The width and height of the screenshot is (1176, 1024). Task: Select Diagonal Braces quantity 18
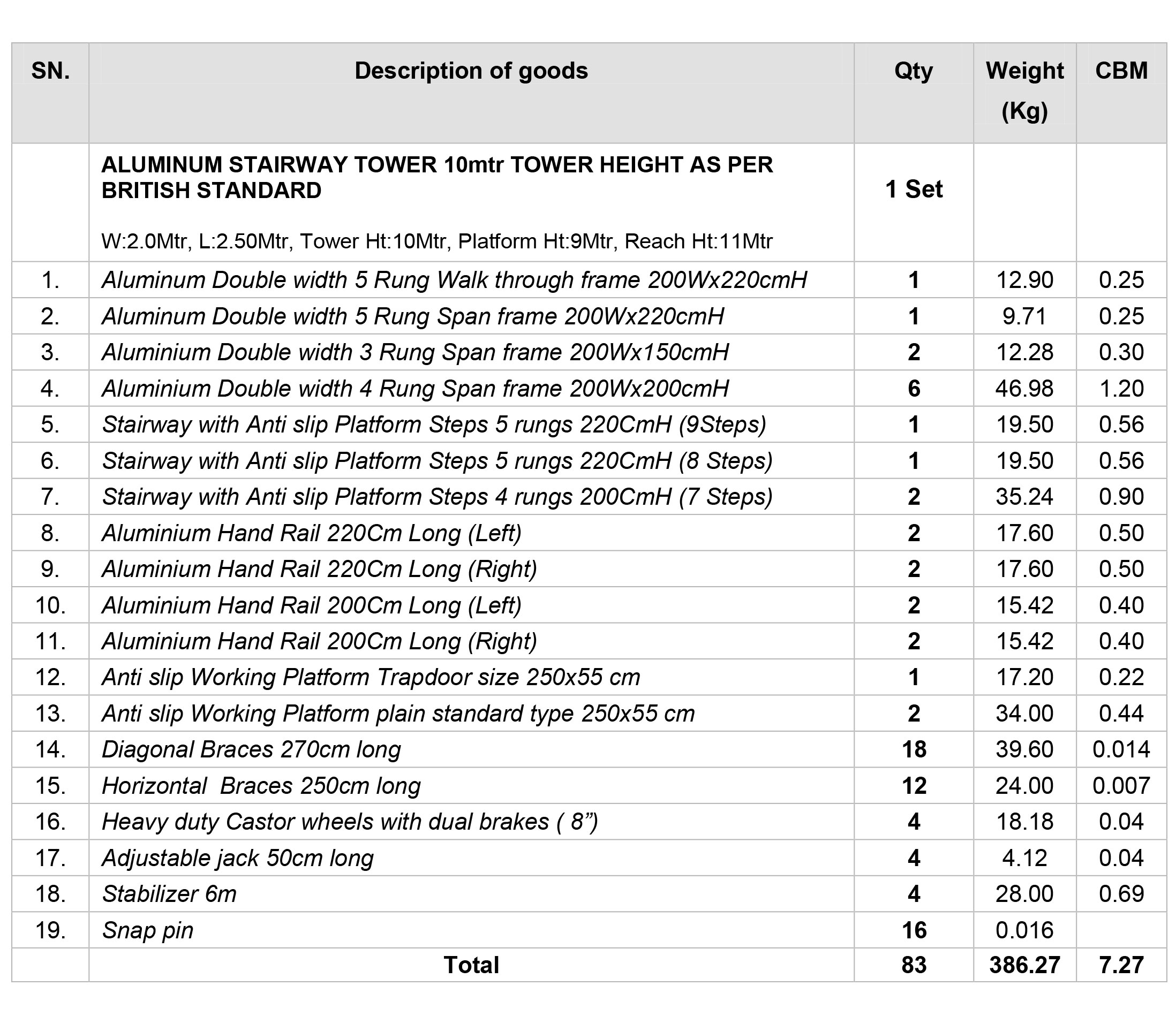pos(914,750)
